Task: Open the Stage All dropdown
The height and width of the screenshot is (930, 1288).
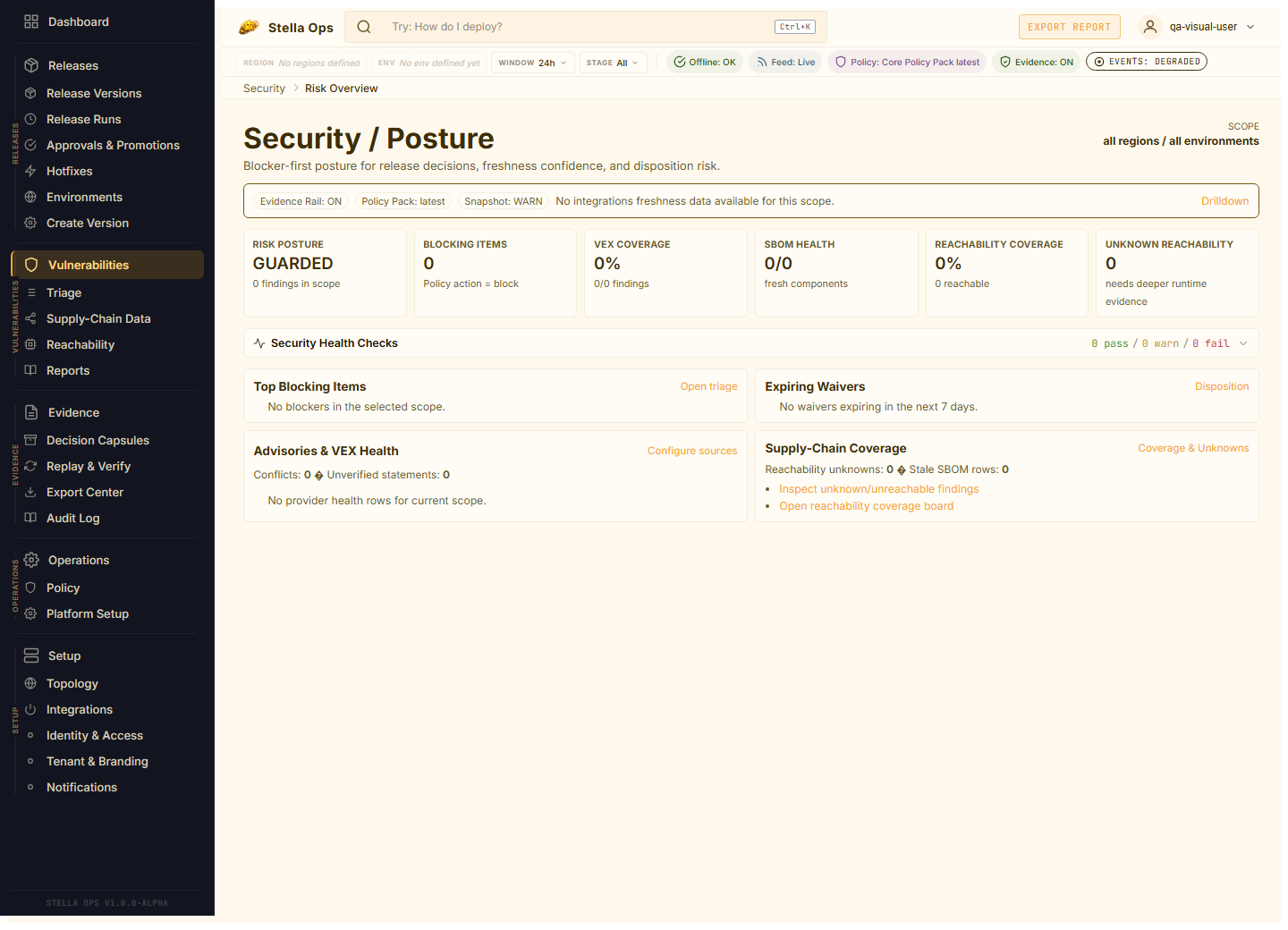Action: coord(613,63)
